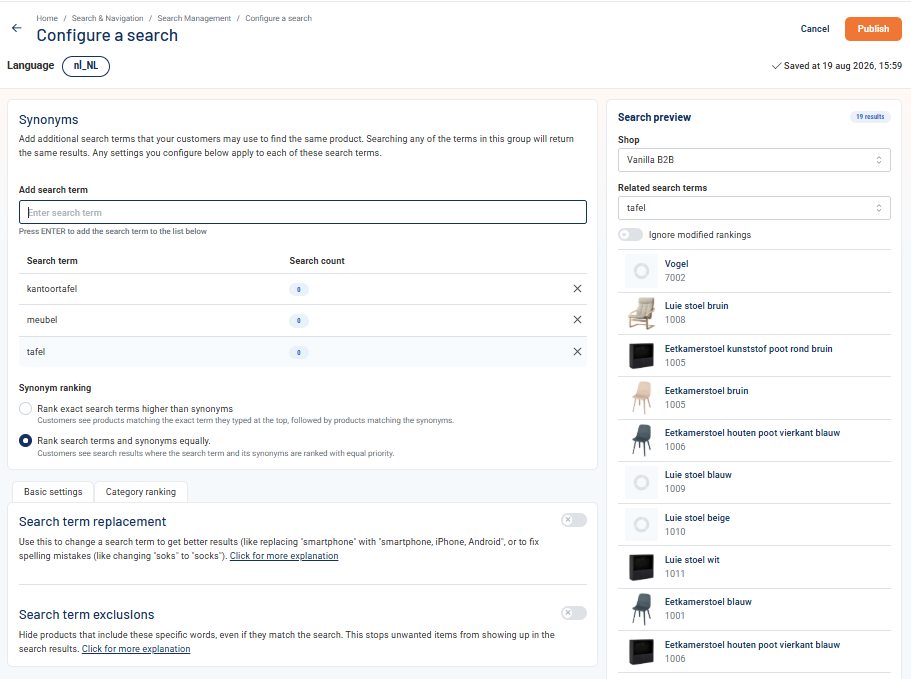Select Rank exact search terms higher radio
The width and height of the screenshot is (911, 679).
click(26, 408)
